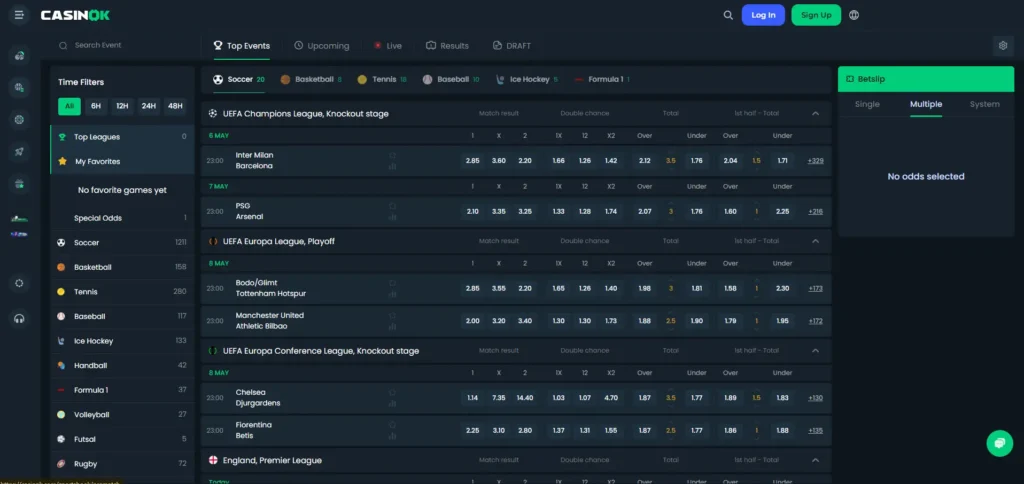Expand Soccer in the sports sidebar

122,242
